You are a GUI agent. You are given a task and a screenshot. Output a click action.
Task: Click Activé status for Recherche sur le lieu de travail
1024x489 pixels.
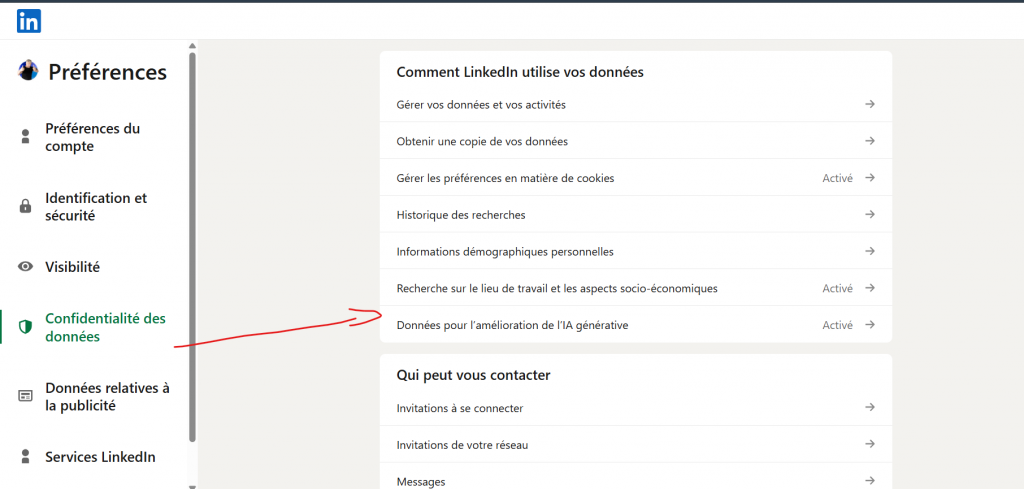(x=837, y=288)
